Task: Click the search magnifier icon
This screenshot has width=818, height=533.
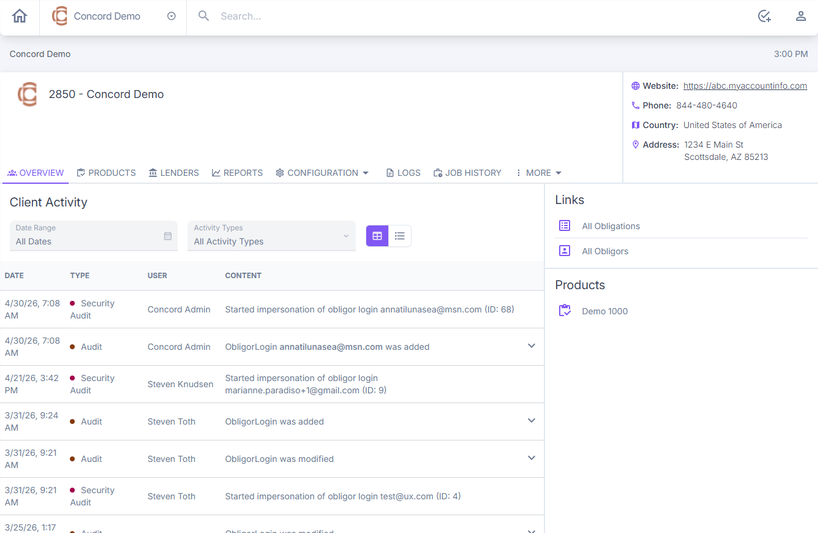Action: [x=203, y=16]
